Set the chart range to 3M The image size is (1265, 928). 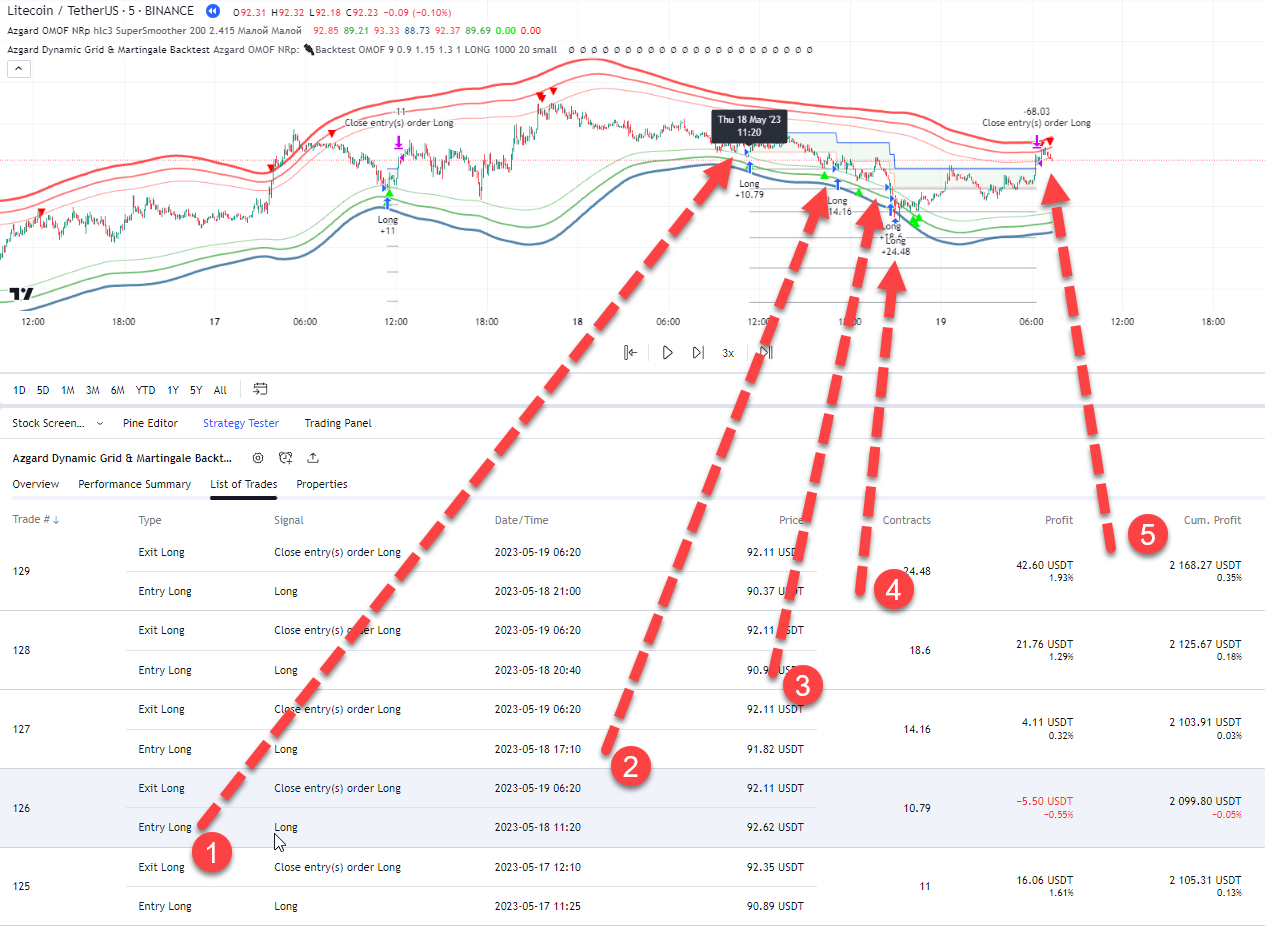[92, 390]
